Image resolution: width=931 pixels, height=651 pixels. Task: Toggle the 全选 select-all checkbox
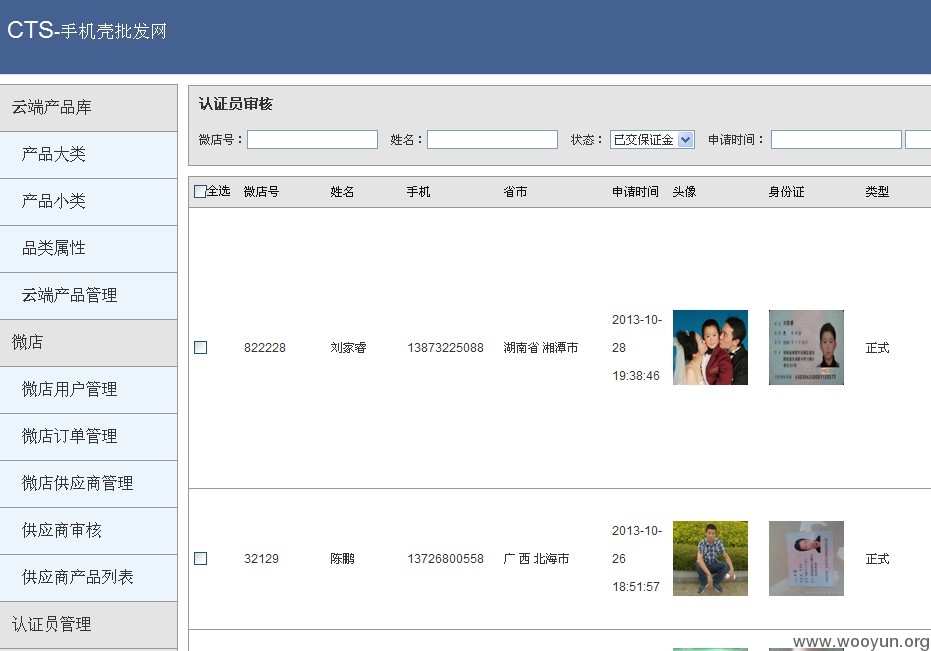(201, 191)
